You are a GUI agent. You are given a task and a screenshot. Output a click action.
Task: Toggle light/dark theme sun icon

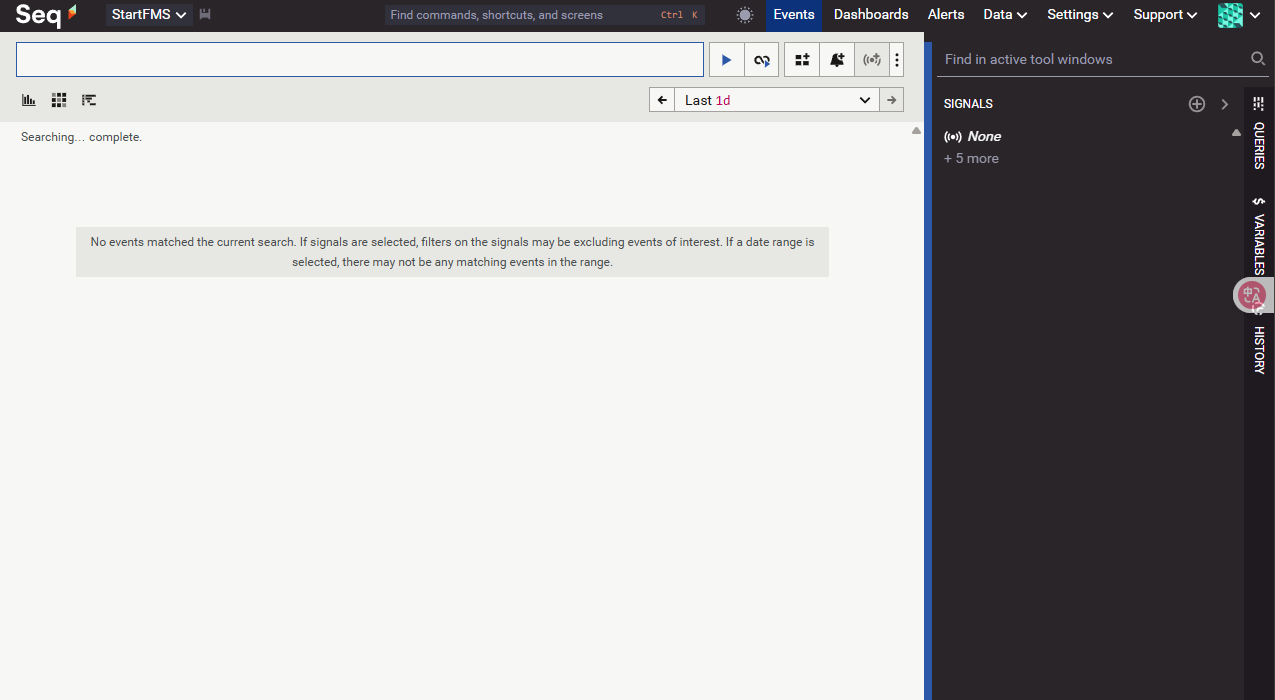744,15
